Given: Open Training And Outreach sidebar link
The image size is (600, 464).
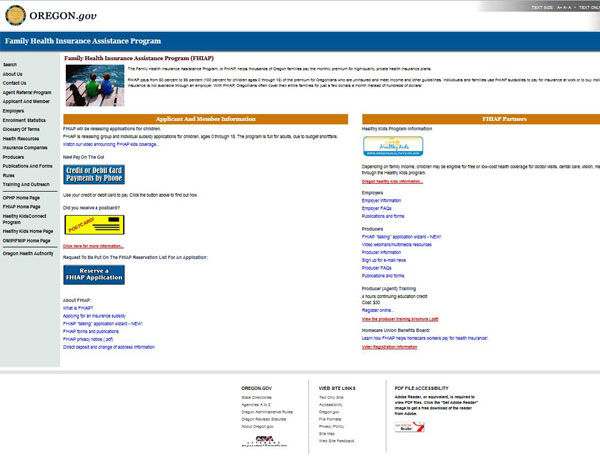Looking at the screenshot, I should point(26,184).
